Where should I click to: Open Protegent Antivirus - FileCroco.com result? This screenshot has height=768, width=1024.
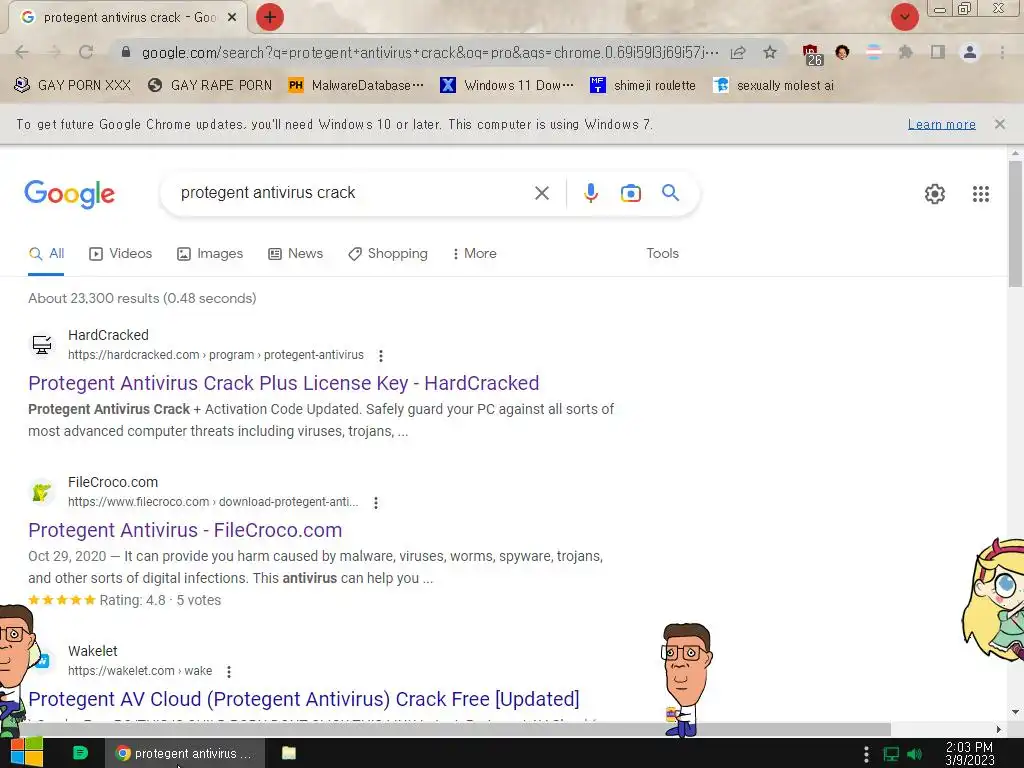click(185, 530)
